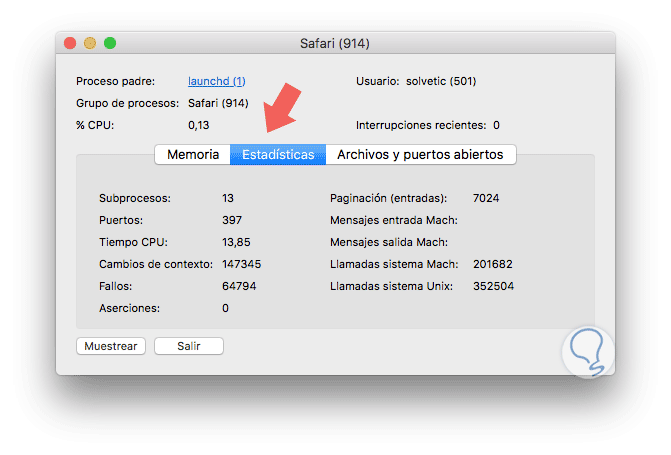Select Llamadas sistema Unix value 352504

pos(493,286)
